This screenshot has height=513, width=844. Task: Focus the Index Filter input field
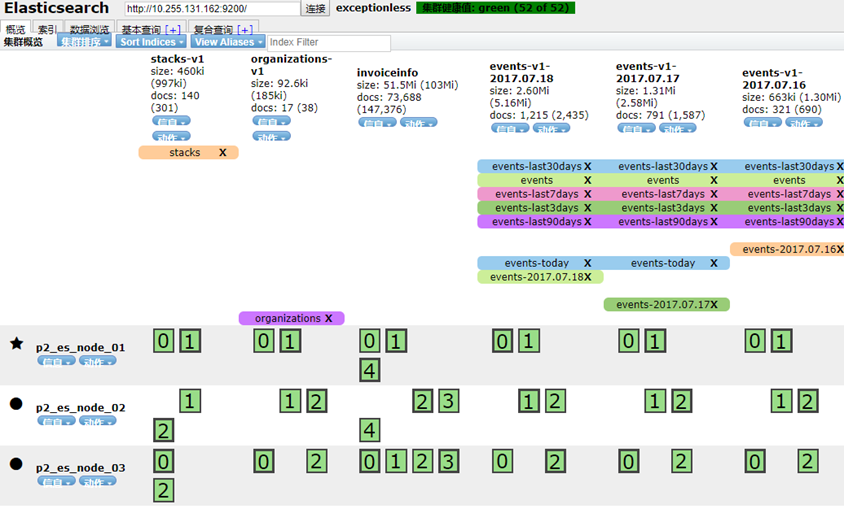point(328,43)
